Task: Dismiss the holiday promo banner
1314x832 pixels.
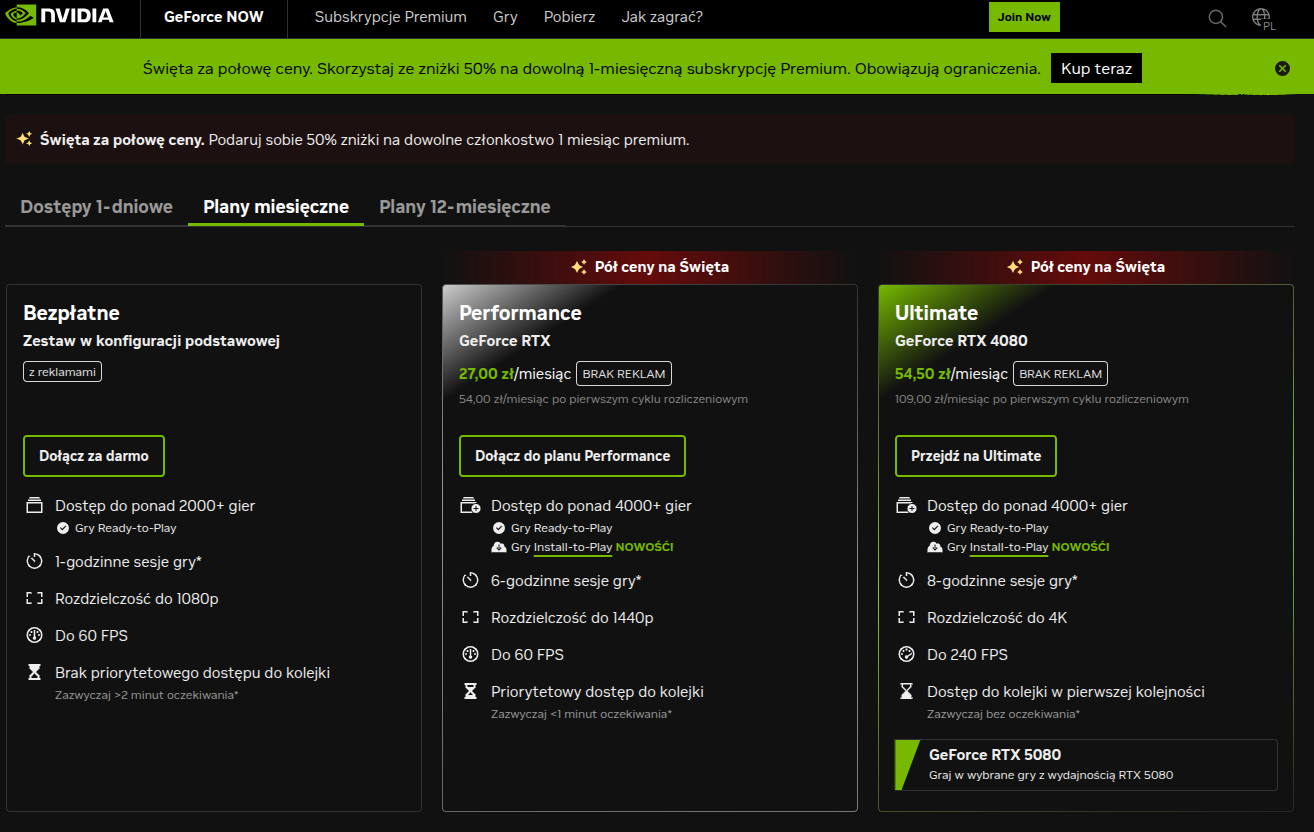Action: pos(1282,67)
